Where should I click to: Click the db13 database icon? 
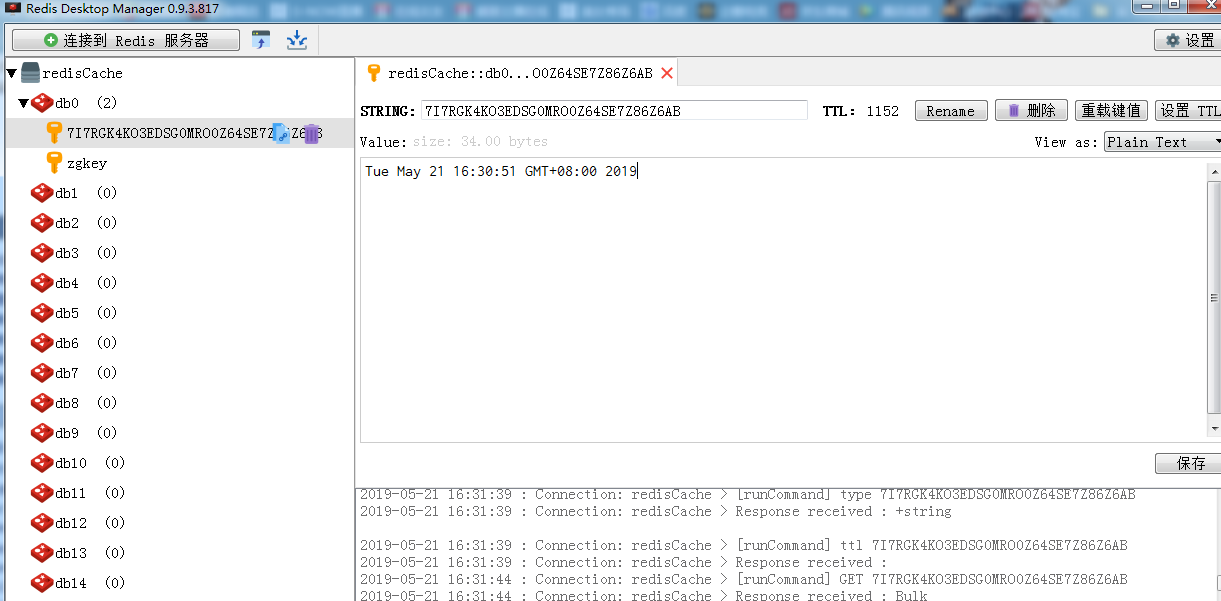coord(42,553)
